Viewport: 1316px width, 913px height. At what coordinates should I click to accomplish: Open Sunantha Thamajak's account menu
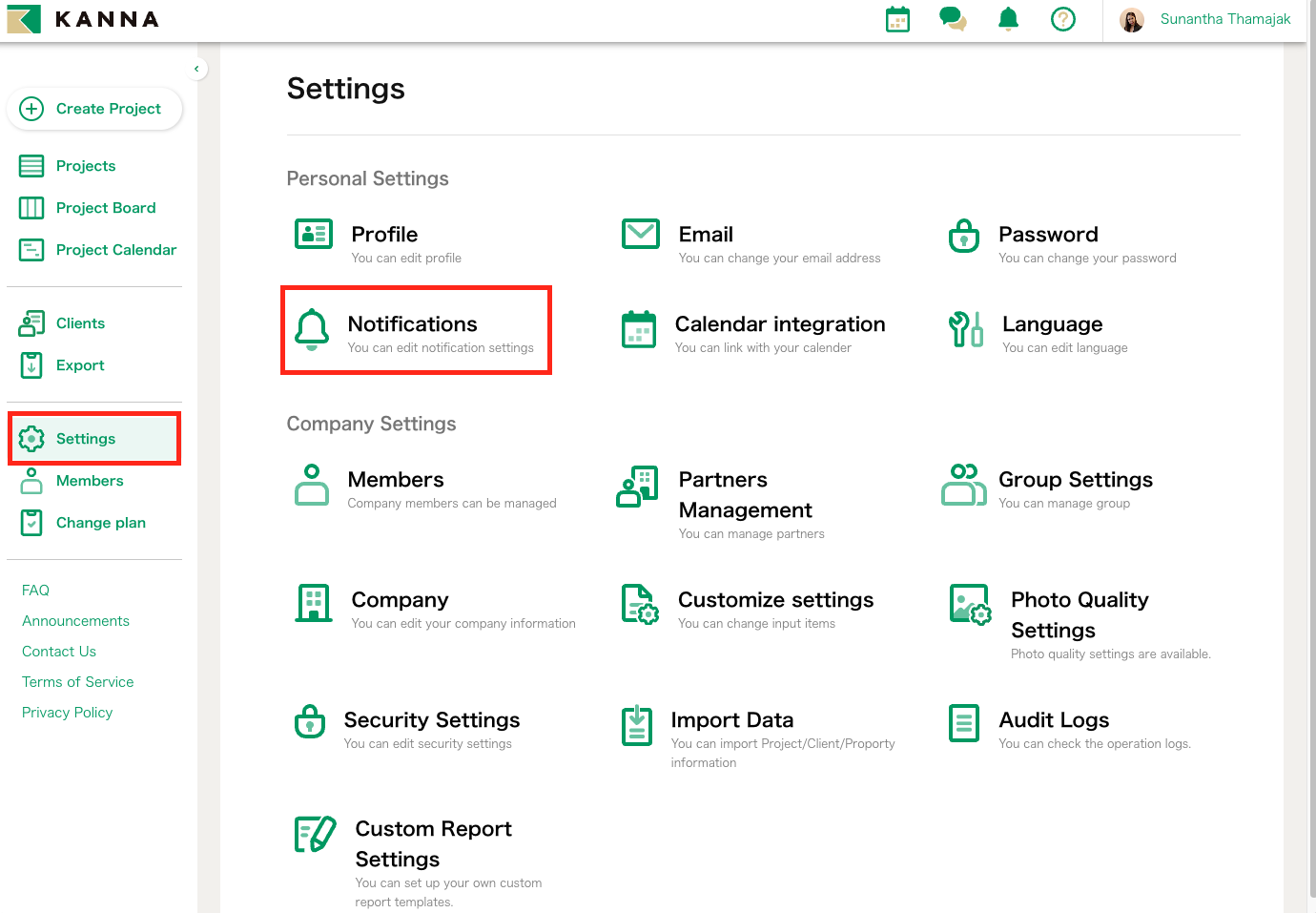(x=1225, y=18)
